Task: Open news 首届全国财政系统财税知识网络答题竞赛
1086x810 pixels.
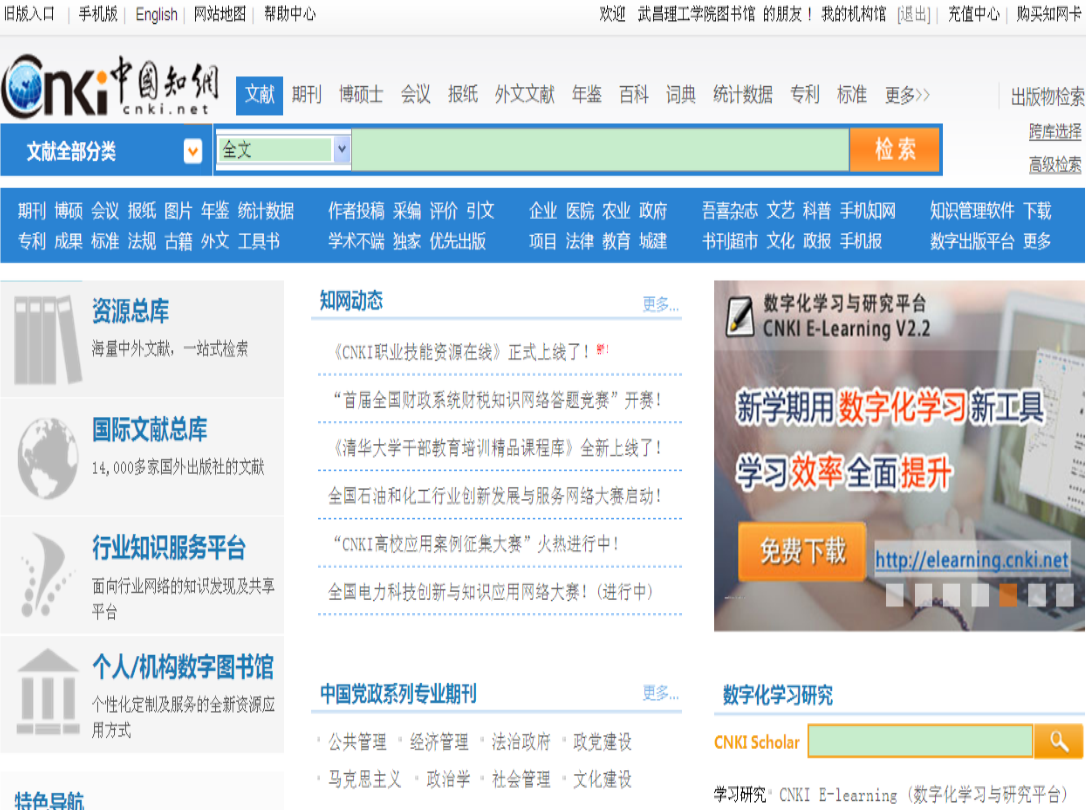Action: [497, 400]
